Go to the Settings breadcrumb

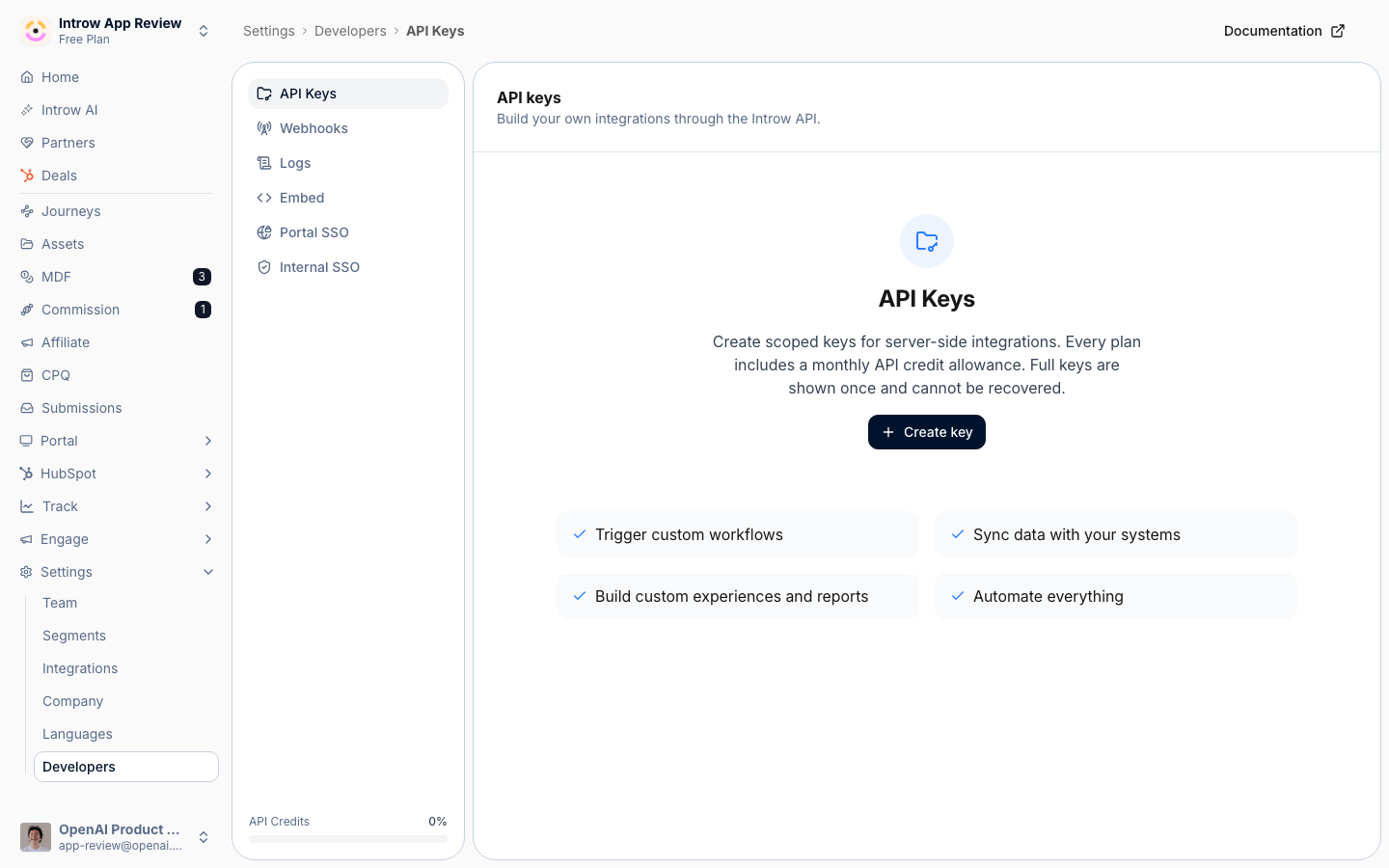point(269,31)
